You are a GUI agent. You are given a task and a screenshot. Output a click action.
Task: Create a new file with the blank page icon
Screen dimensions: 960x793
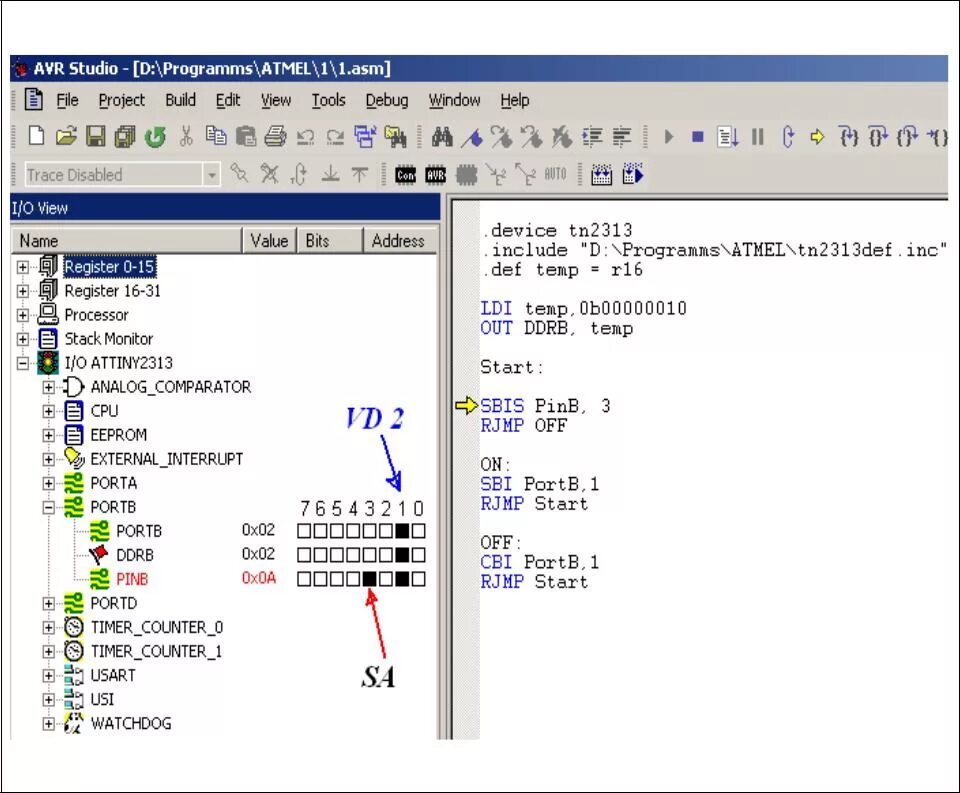36,136
